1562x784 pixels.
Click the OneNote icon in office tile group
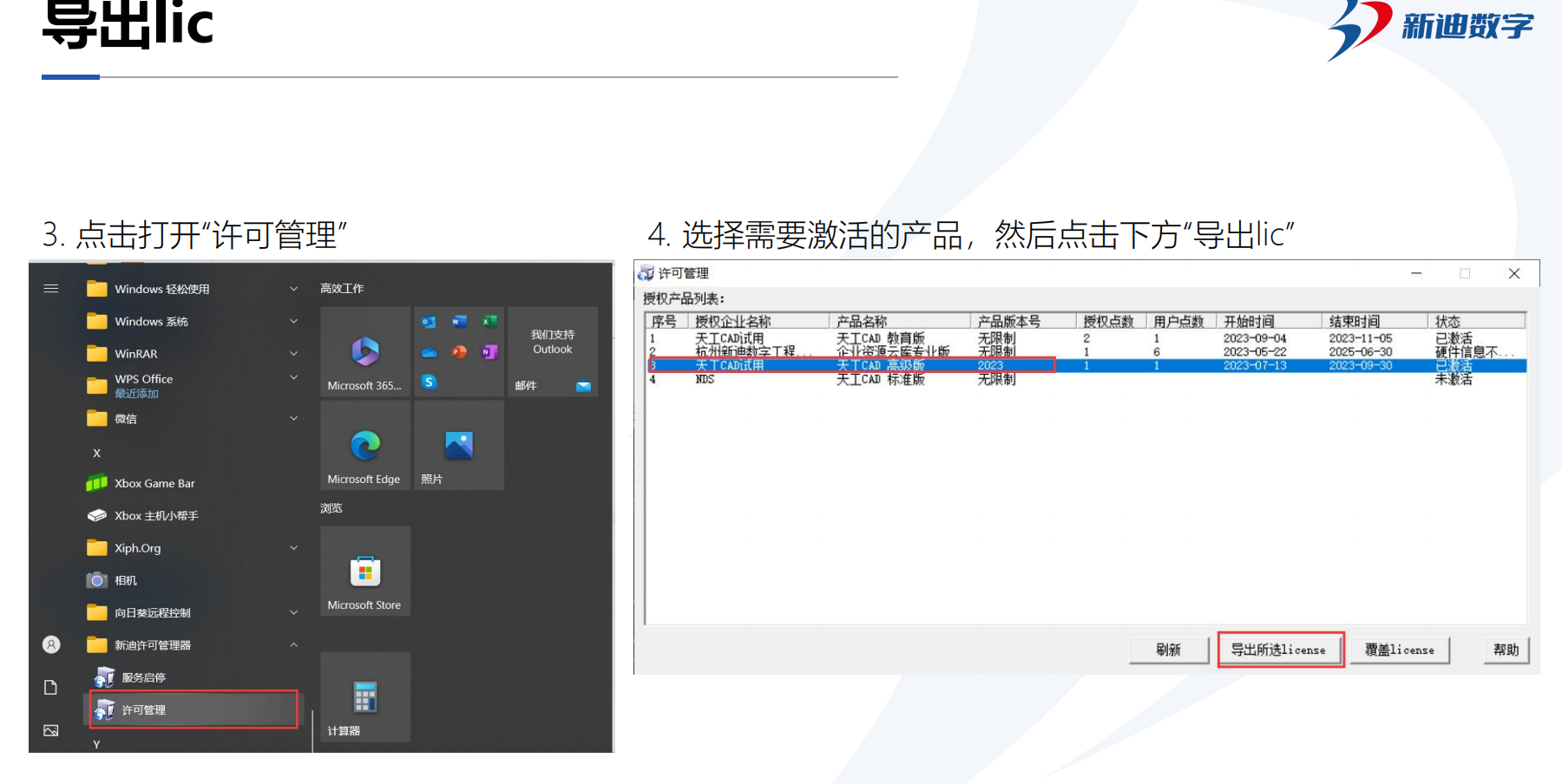(x=489, y=352)
